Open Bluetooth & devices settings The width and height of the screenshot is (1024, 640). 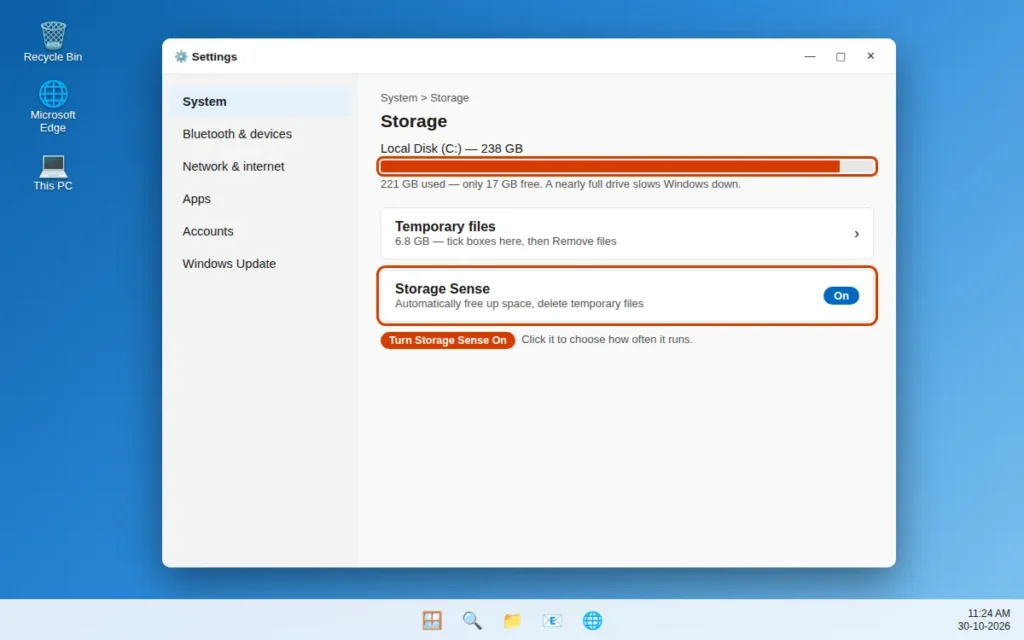click(x=260, y=134)
